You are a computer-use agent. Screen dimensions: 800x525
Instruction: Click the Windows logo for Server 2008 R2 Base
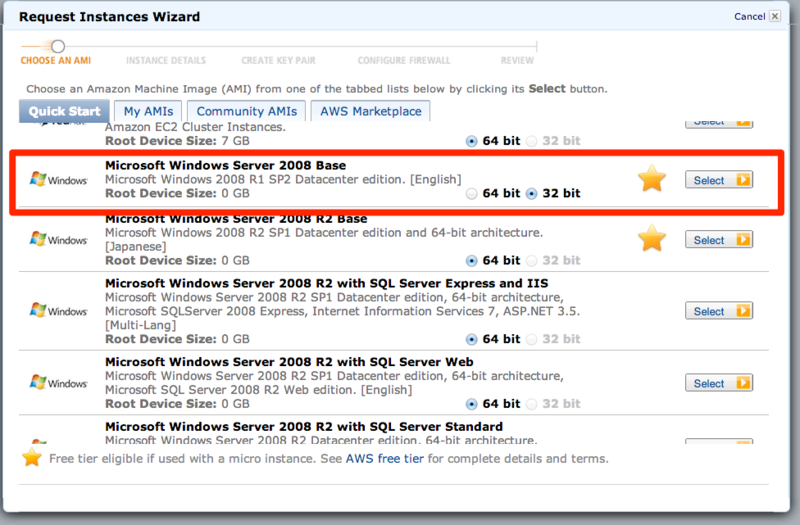coord(59,239)
